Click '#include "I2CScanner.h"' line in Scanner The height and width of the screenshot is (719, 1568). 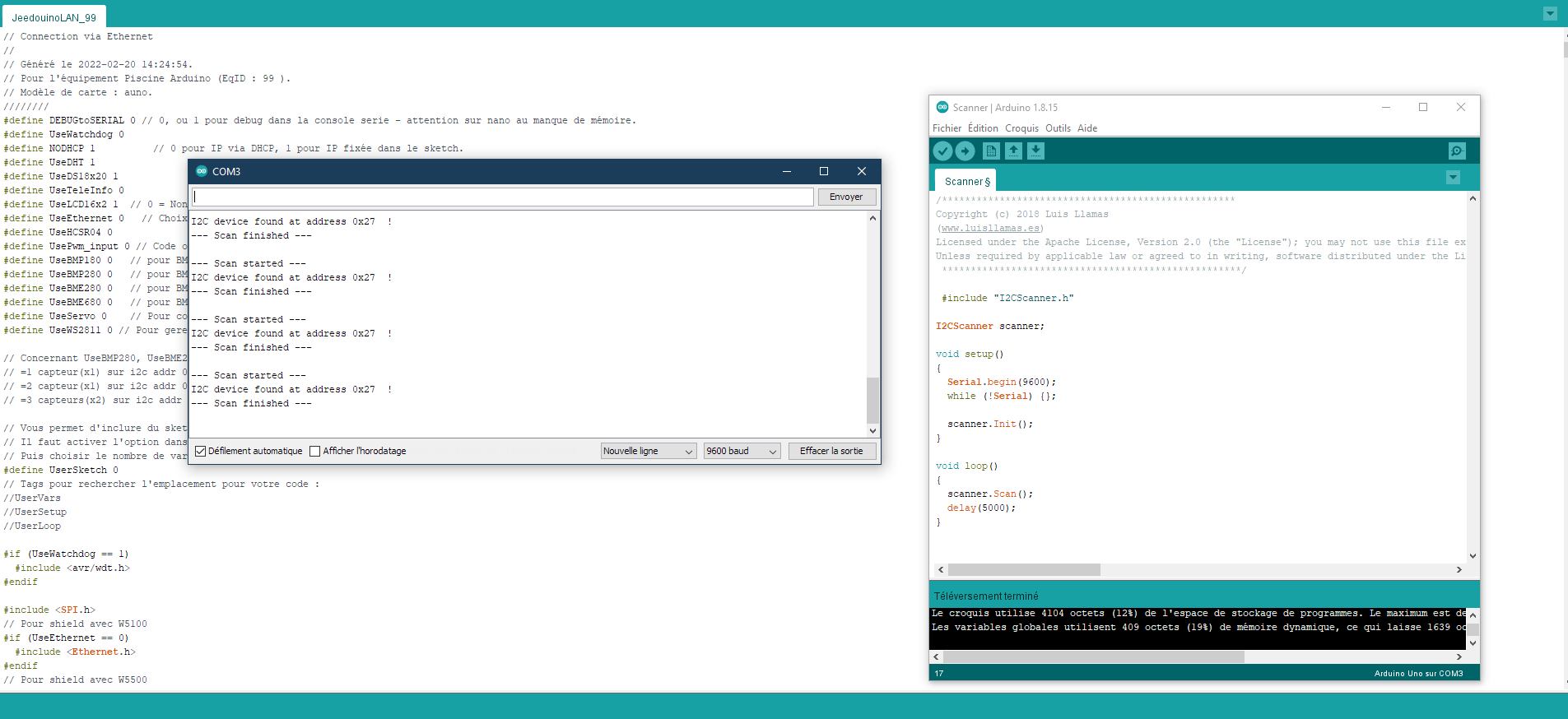[x=1007, y=298]
